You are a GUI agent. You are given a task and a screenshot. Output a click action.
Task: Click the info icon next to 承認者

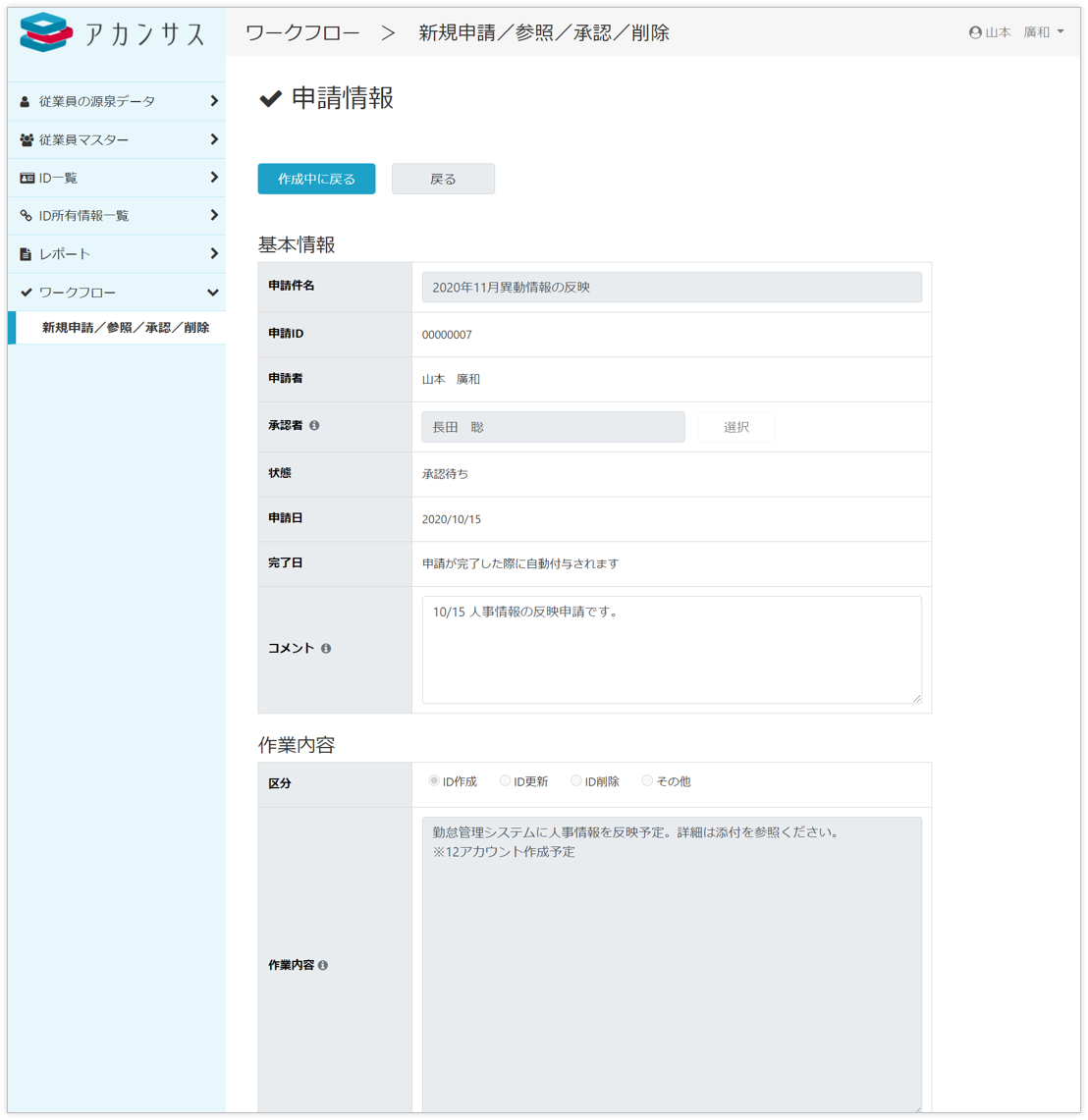pyautogui.click(x=314, y=426)
